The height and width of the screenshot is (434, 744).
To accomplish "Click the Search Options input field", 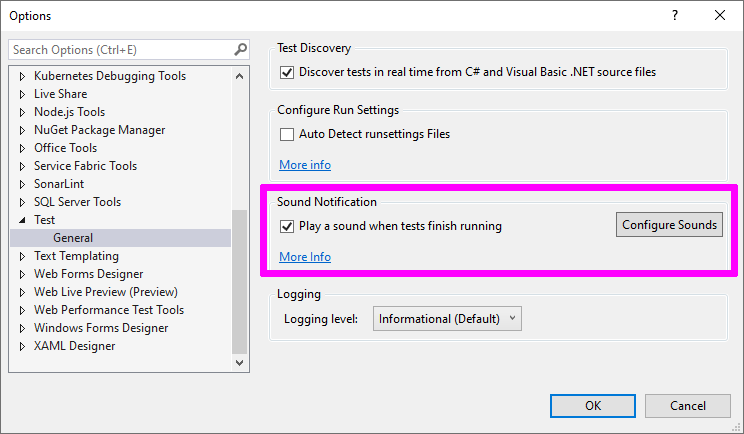I will [122, 50].
